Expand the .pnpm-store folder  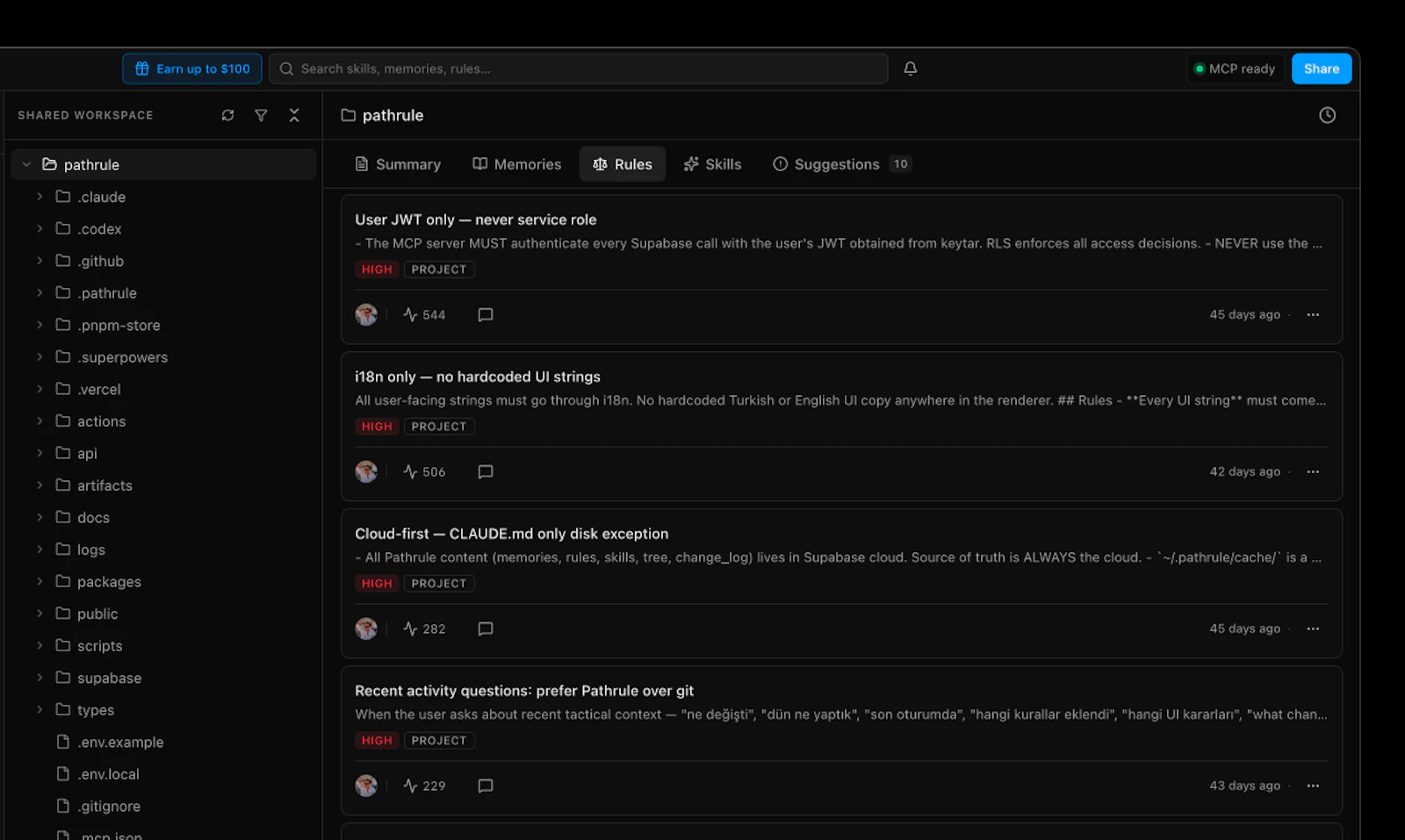click(x=40, y=325)
